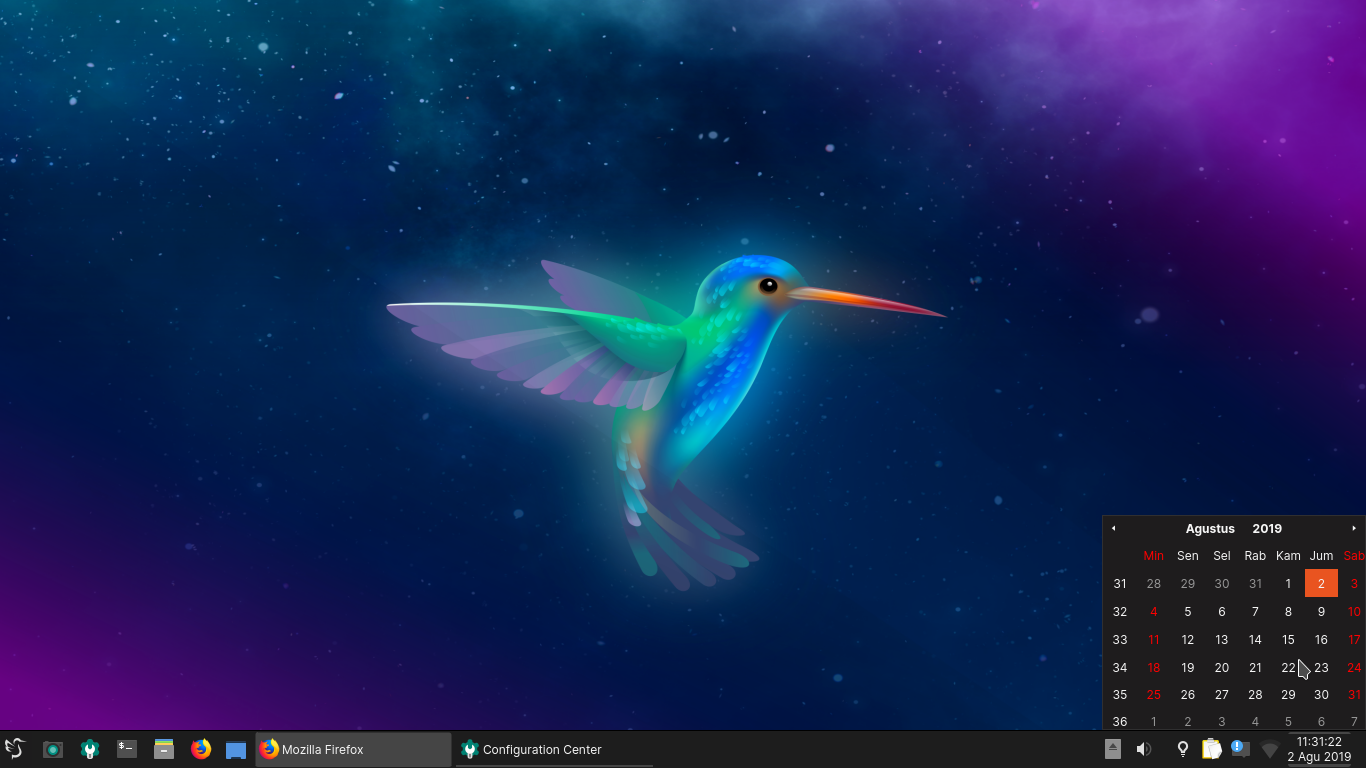1366x768 pixels.
Task: Click the Jum weekday header
Action: 1321,555
